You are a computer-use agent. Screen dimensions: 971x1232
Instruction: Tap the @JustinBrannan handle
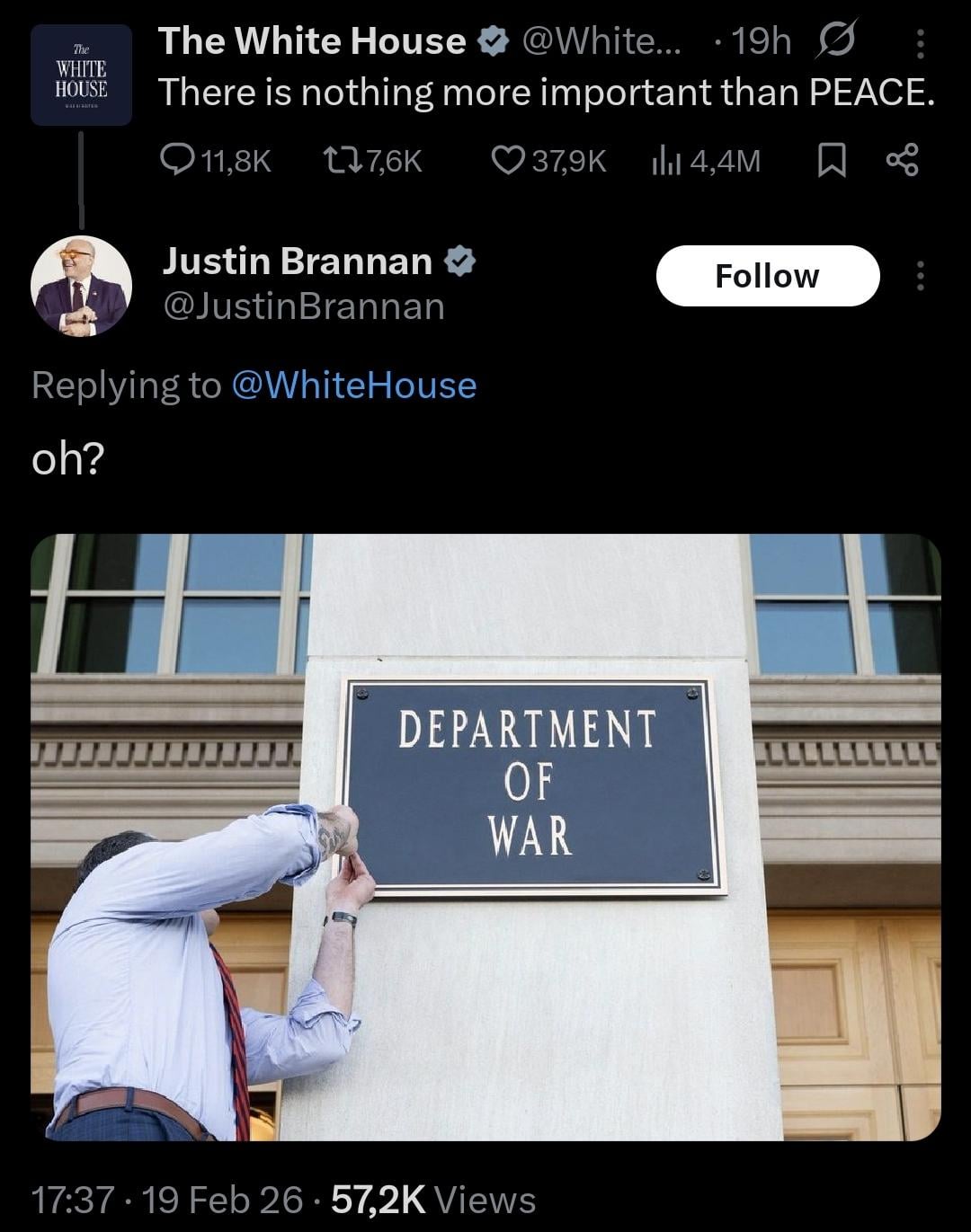point(304,306)
